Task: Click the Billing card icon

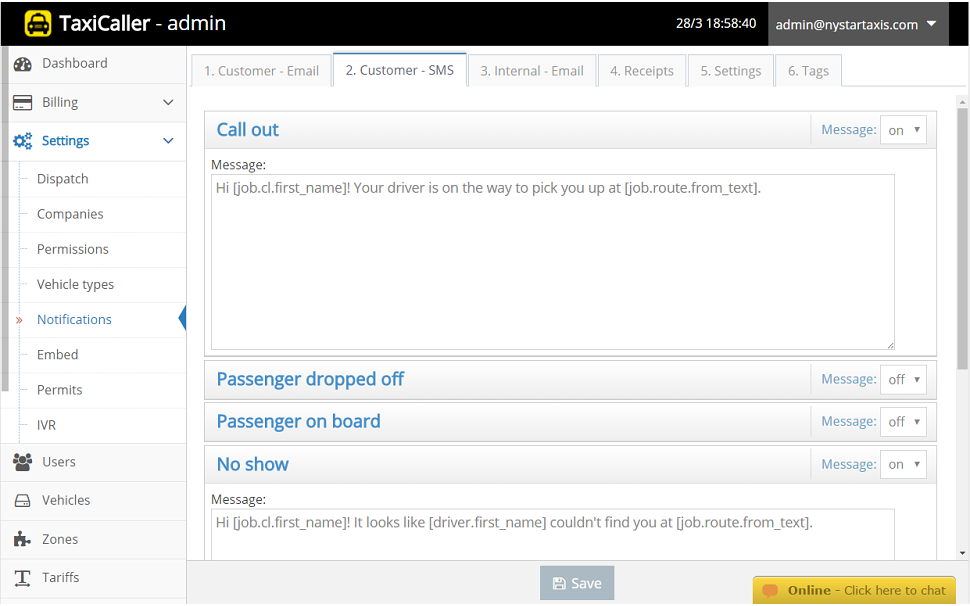Action: pyautogui.click(x=23, y=102)
